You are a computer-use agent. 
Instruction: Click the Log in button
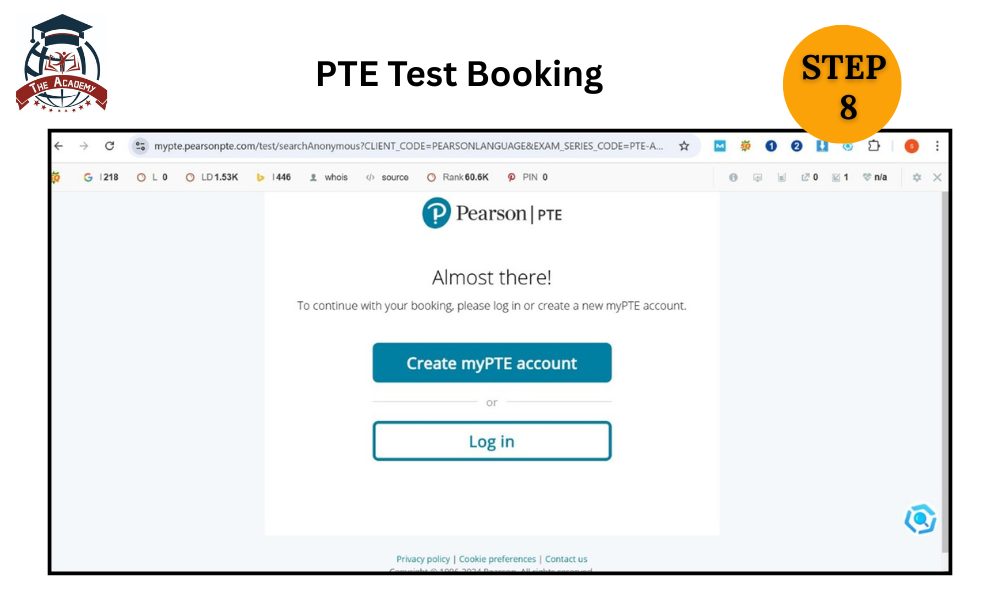point(492,441)
